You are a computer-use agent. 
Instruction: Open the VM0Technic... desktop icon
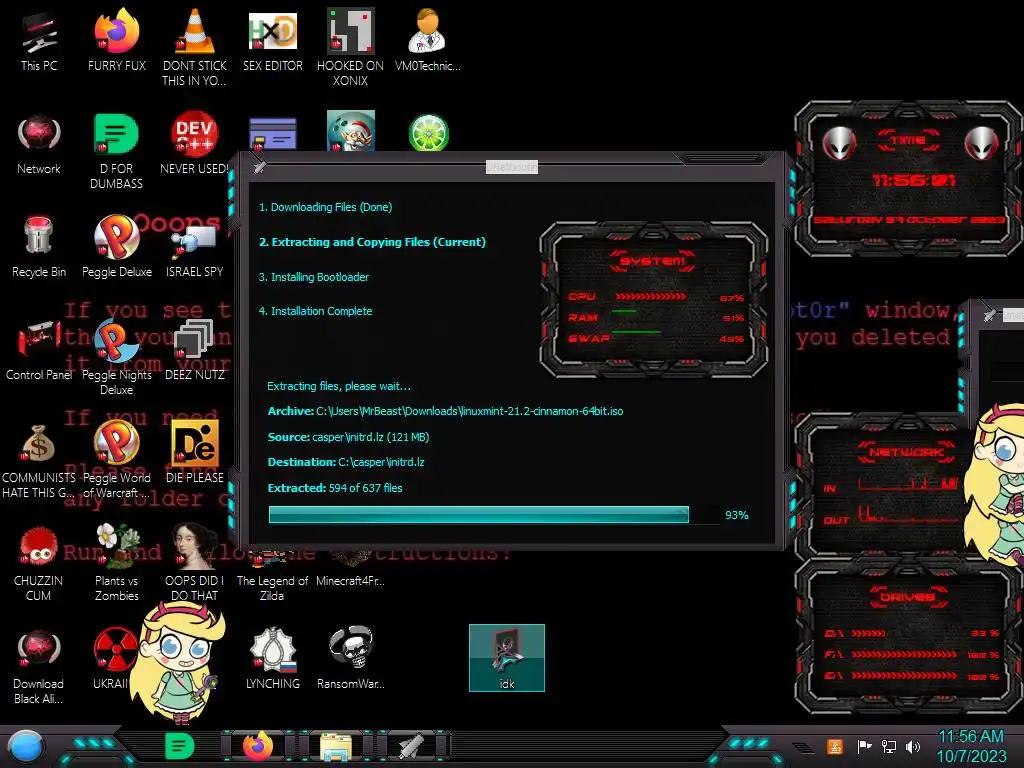[x=428, y=40]
